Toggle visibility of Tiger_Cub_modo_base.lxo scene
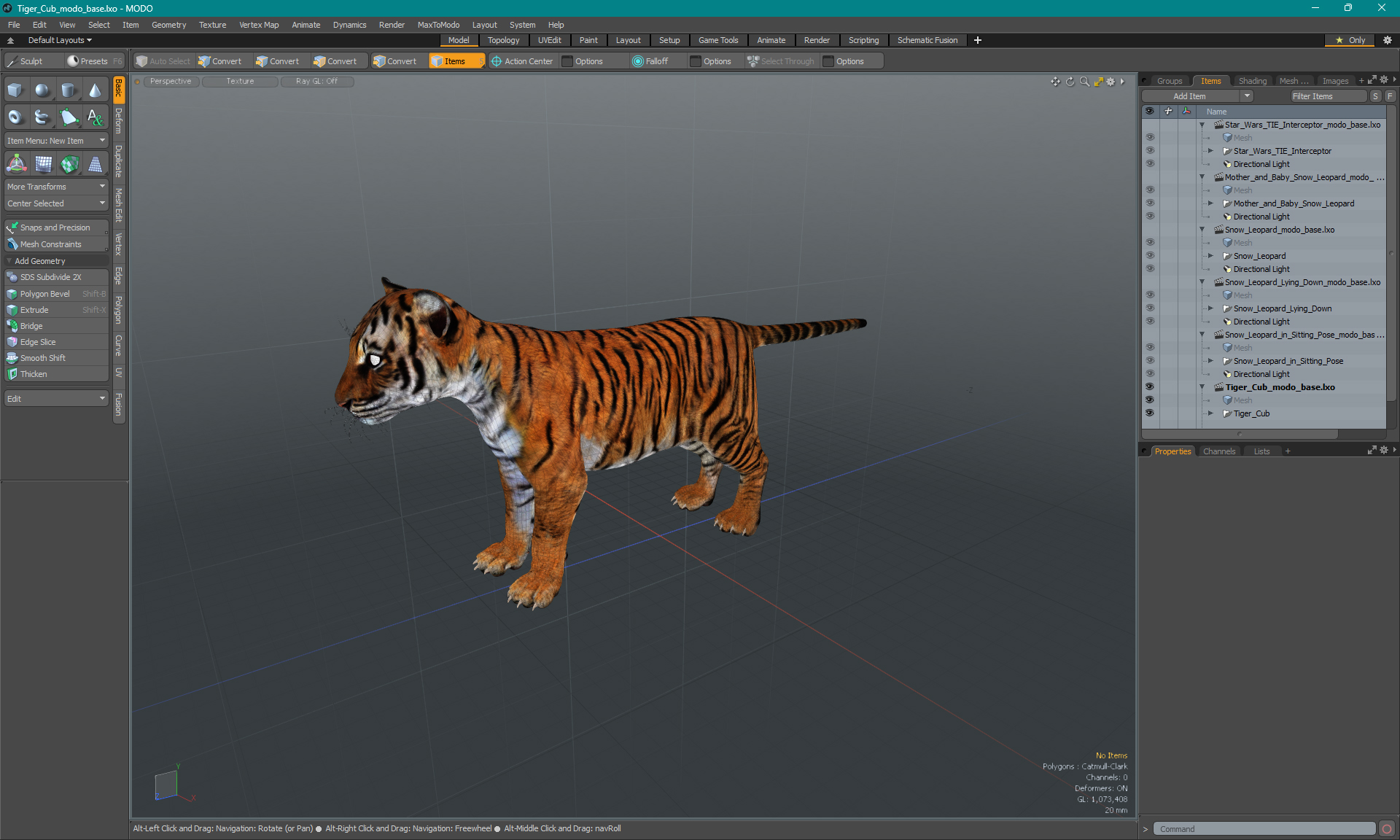The width and height of the screenshot is (1400, 840). [1150, 387]
